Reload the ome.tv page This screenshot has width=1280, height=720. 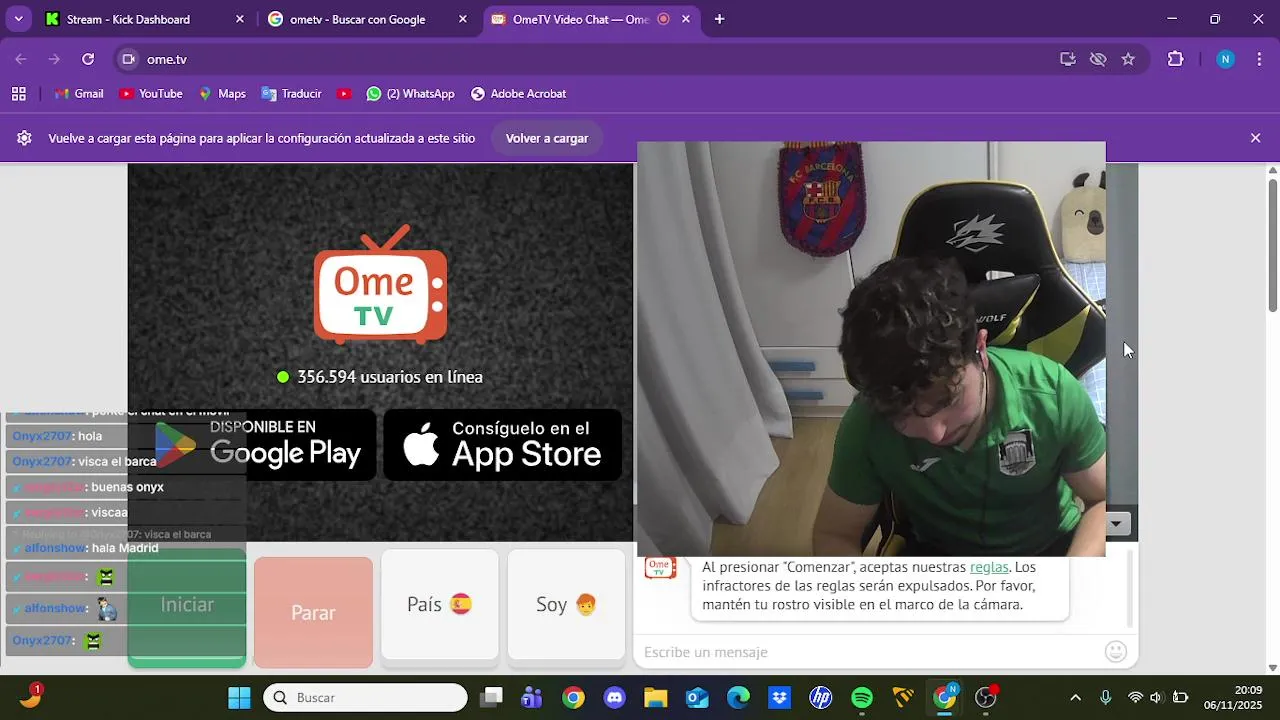[88, 59]
